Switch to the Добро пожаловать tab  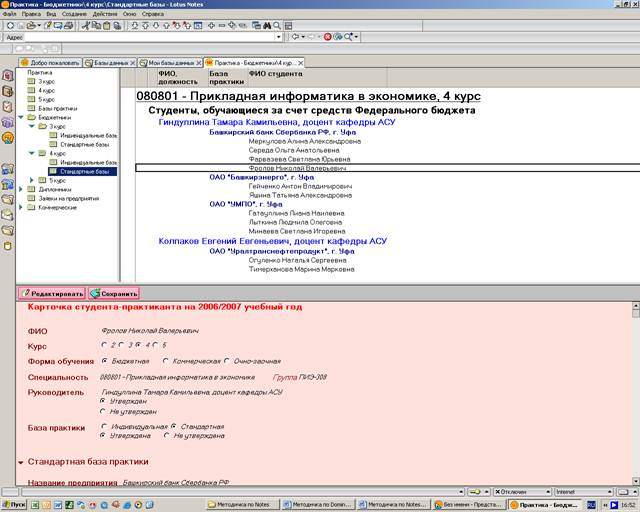pyautogui.click(x=50, y=63)
